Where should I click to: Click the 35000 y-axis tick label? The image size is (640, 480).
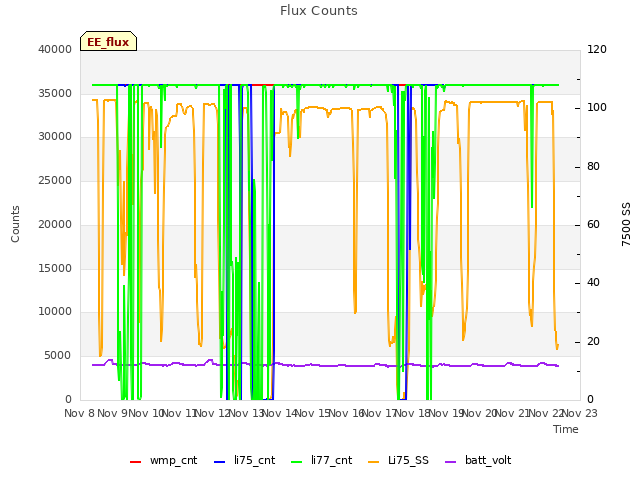click(x=55, y=93)
